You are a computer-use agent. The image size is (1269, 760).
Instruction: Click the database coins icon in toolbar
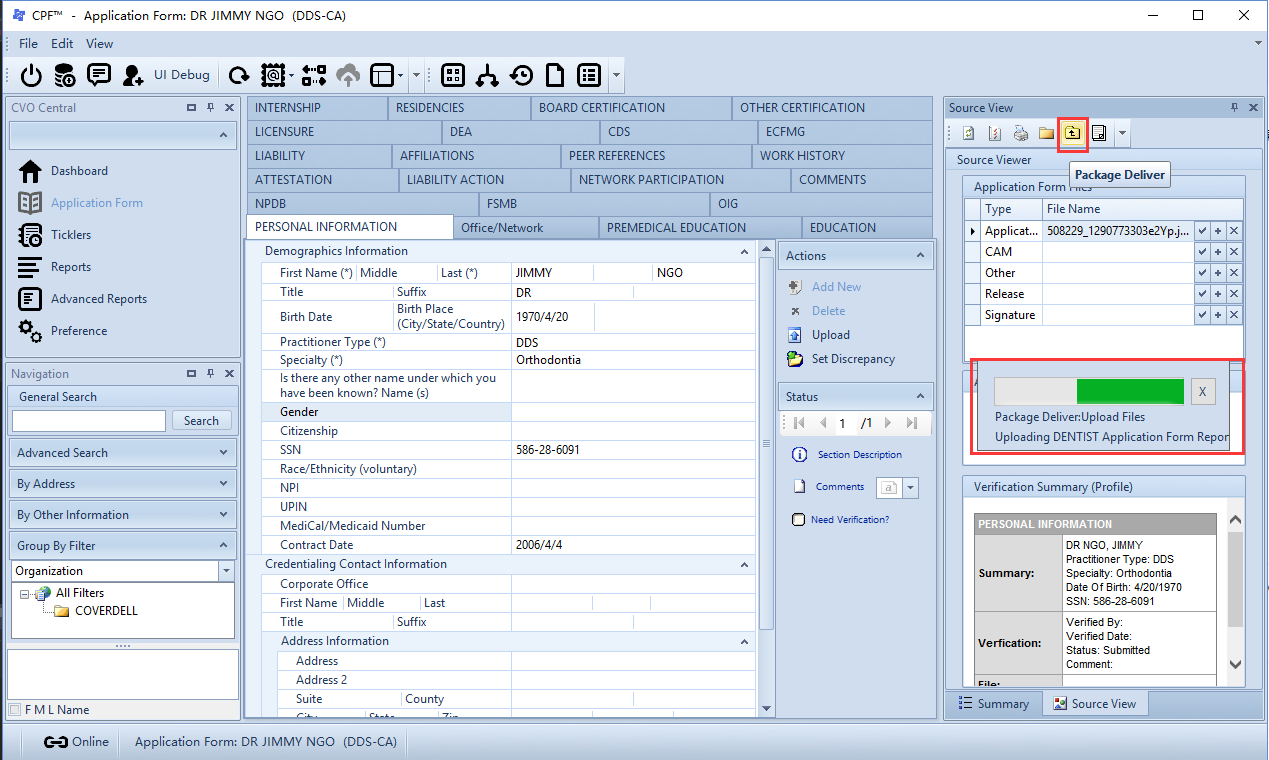[x=65, y=75]
